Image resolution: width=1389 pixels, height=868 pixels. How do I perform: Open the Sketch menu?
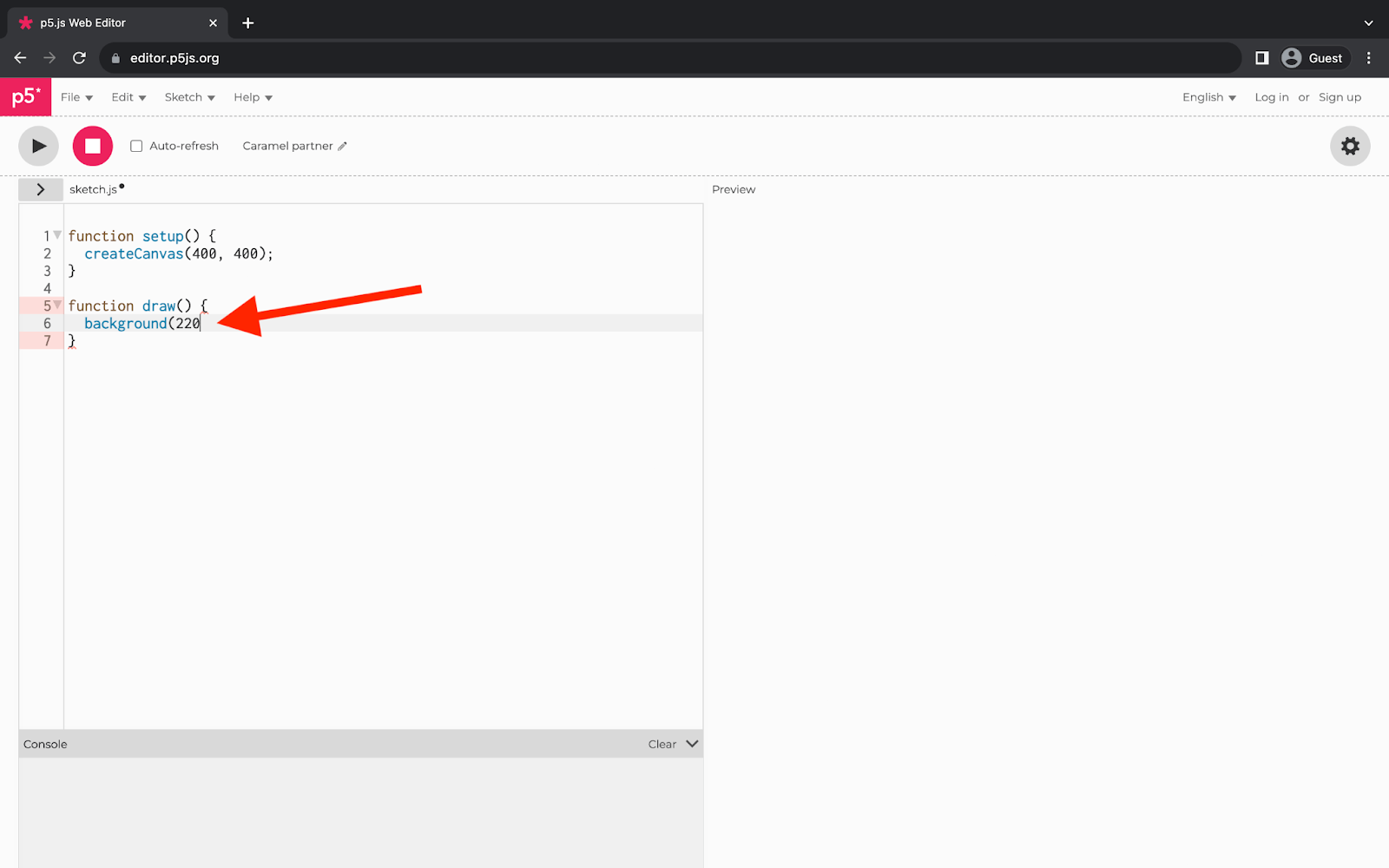click(188, 96)
